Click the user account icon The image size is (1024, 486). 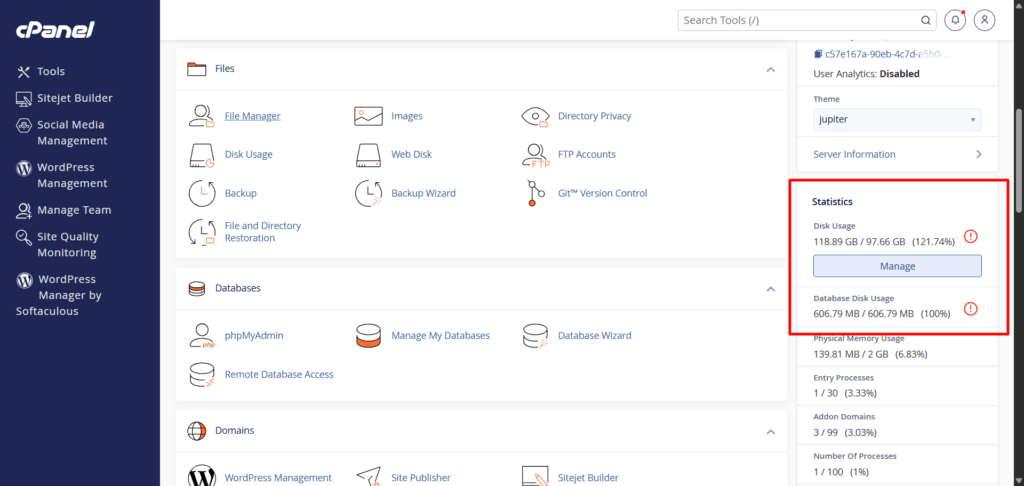[x=985, y=20]
